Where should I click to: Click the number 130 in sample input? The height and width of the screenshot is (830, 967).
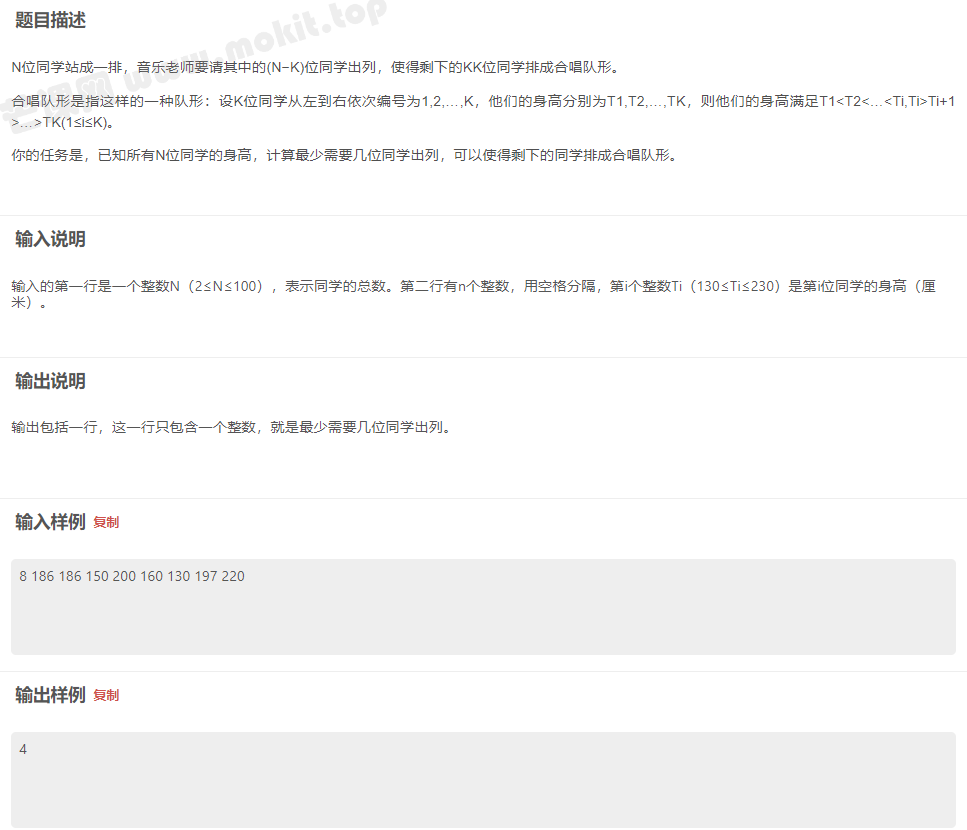tap(179, 577)
